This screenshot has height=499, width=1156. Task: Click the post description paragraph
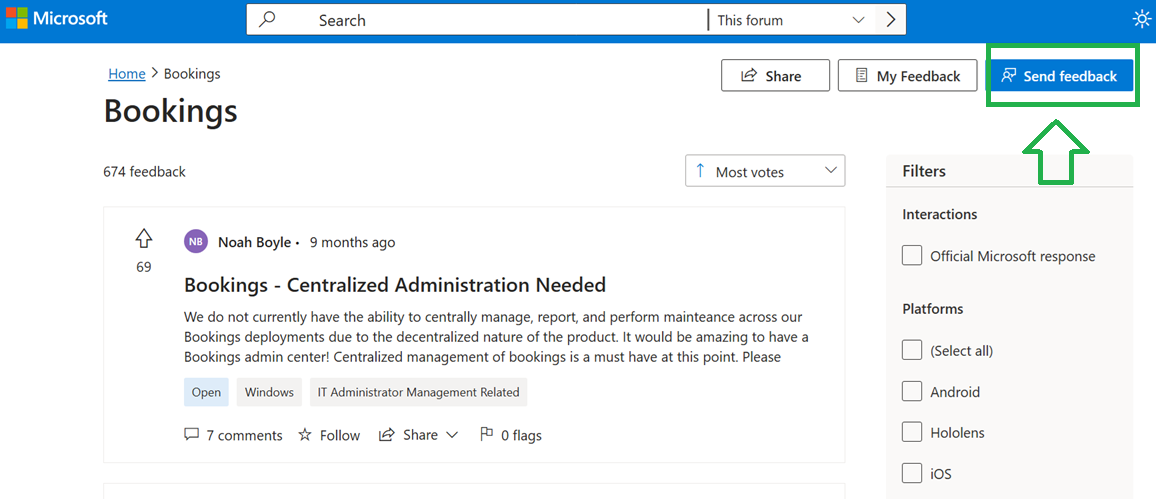point(496,337)
